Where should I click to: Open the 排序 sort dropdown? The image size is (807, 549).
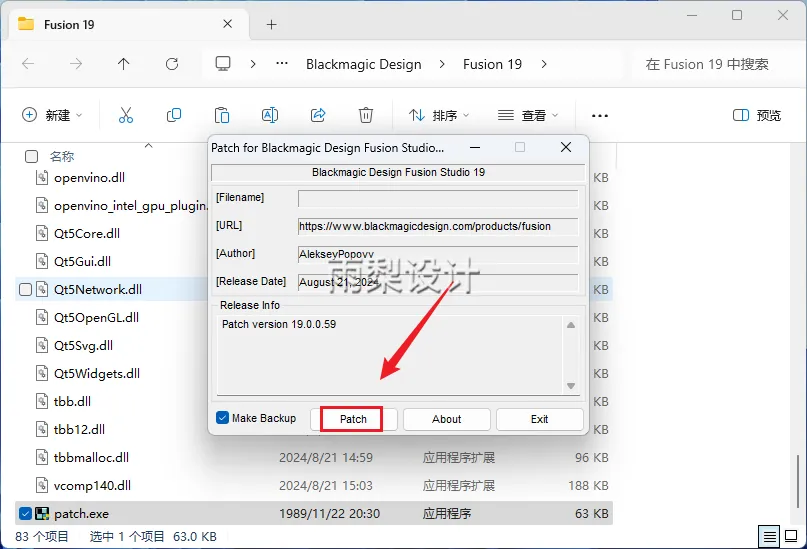tap(438, 115)
